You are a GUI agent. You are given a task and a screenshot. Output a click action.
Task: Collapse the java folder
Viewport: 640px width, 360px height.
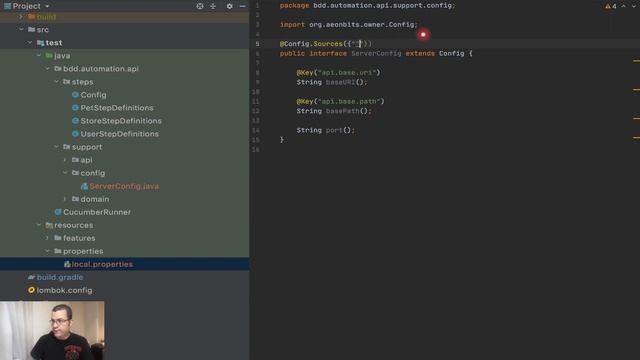[39, 56]
